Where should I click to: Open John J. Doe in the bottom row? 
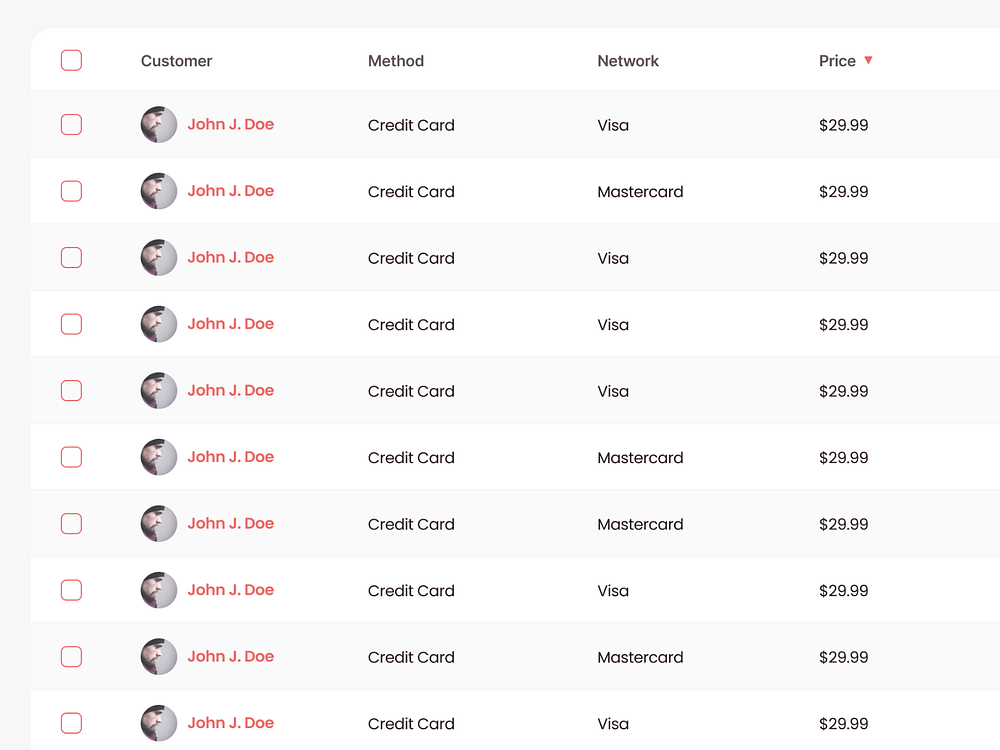point(231,723)
